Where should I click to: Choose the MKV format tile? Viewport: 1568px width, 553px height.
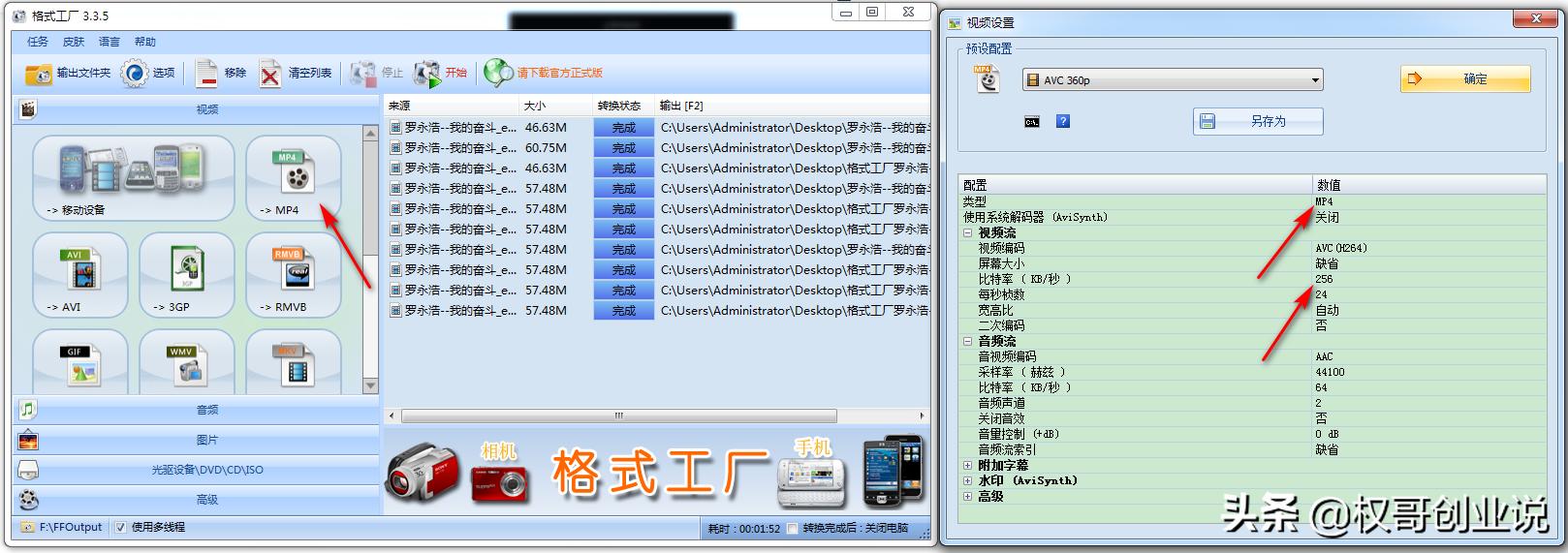point(293,361)
